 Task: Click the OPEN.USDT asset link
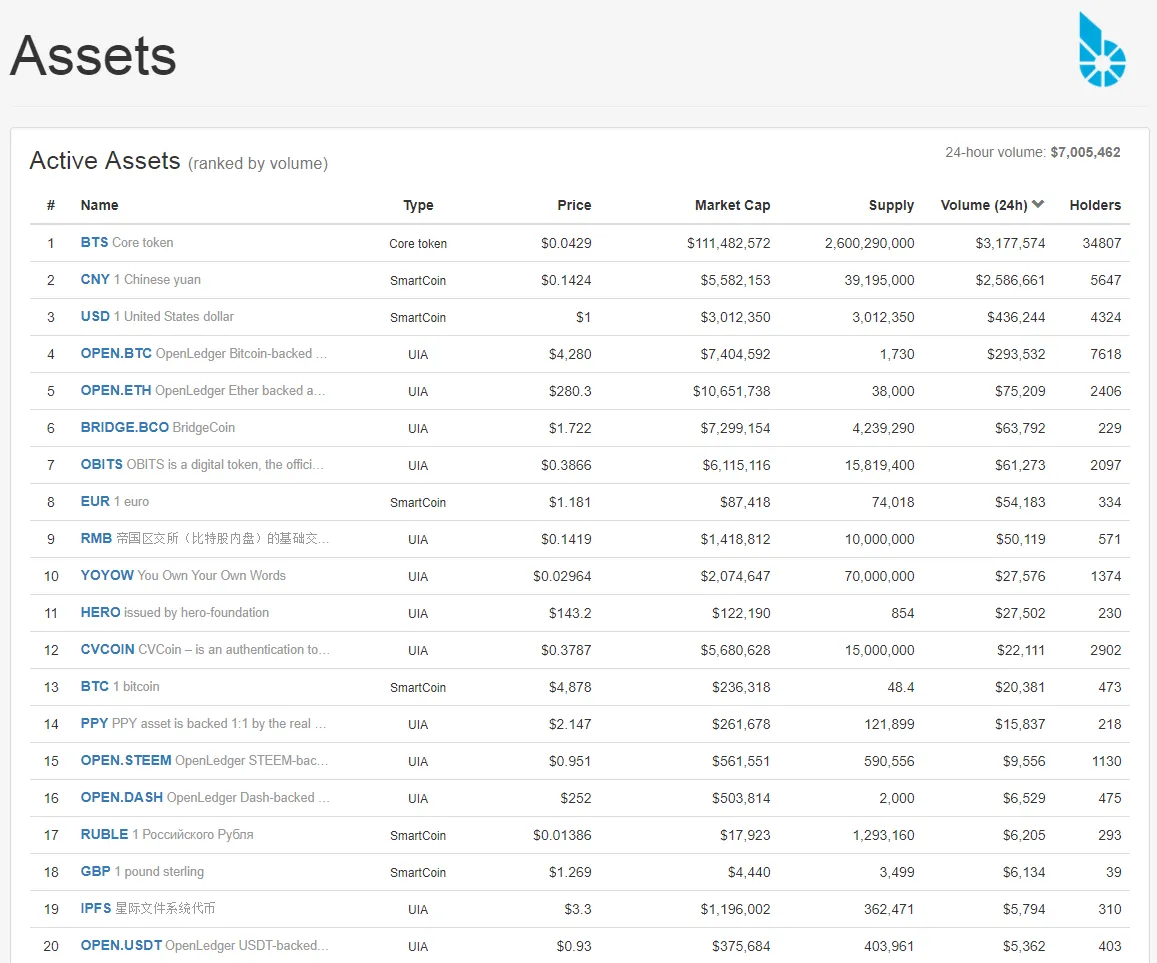coord(121,945)
